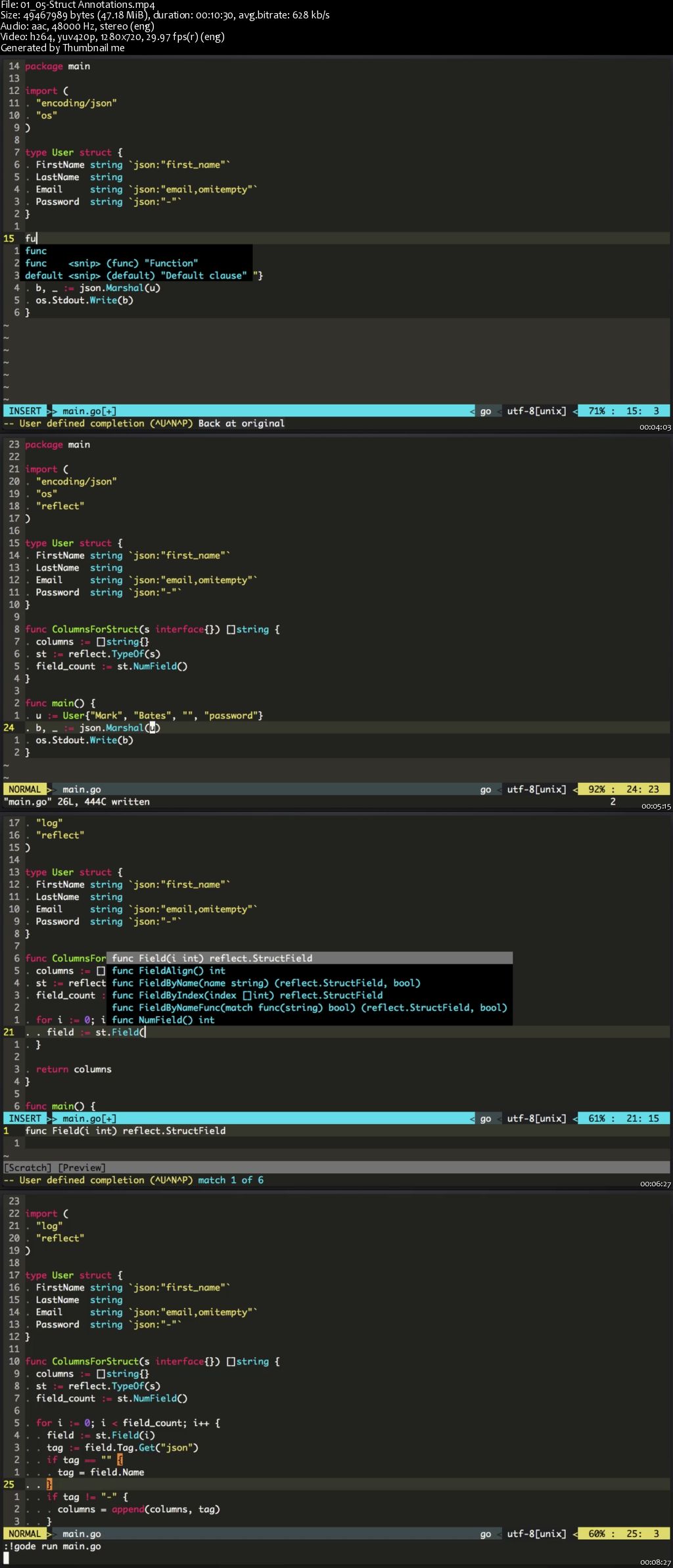Click the 'tag = field.Name' assignment line

coord(101,1473)
